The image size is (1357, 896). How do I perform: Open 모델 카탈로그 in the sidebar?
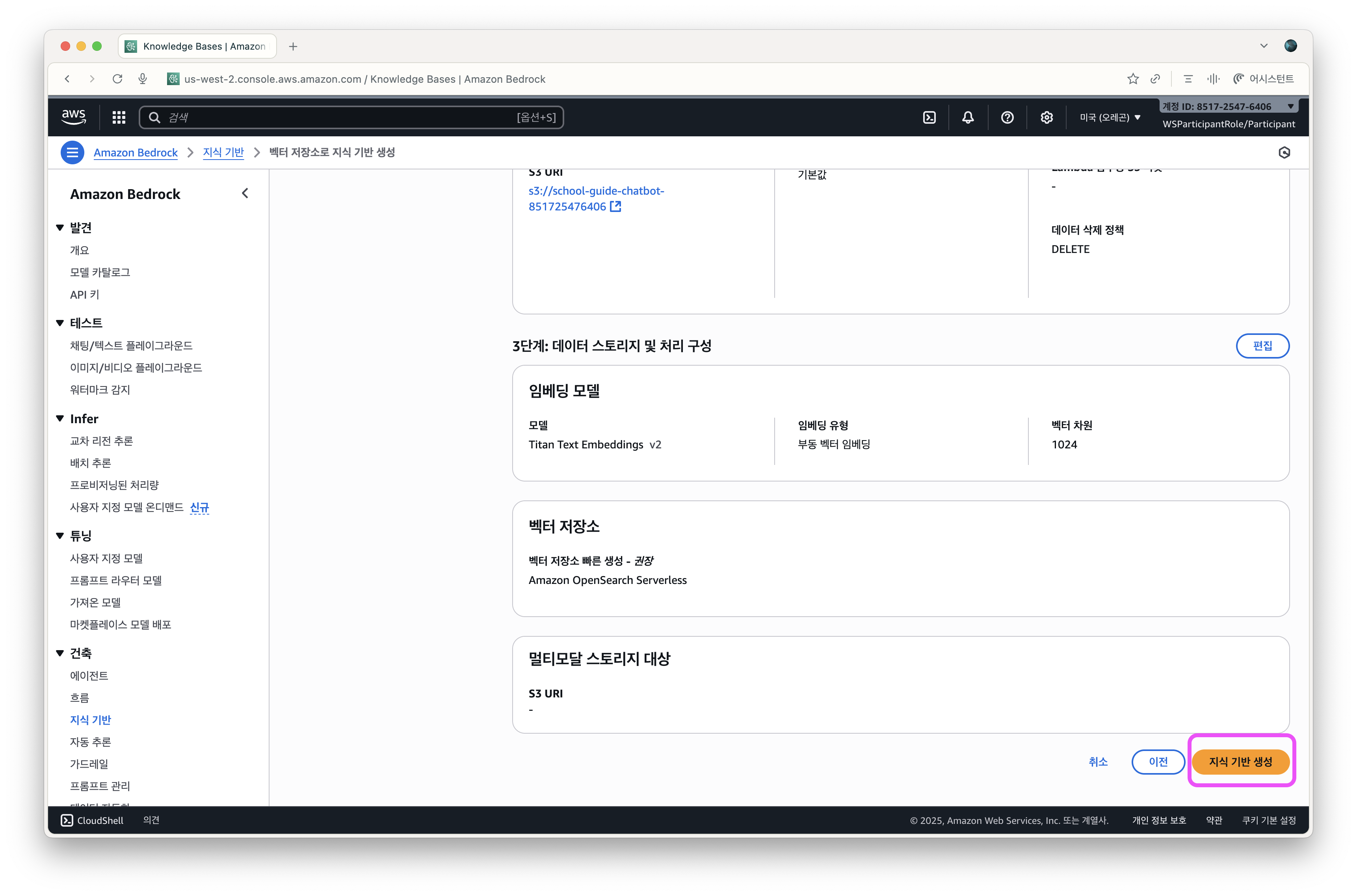coord(100,272)
